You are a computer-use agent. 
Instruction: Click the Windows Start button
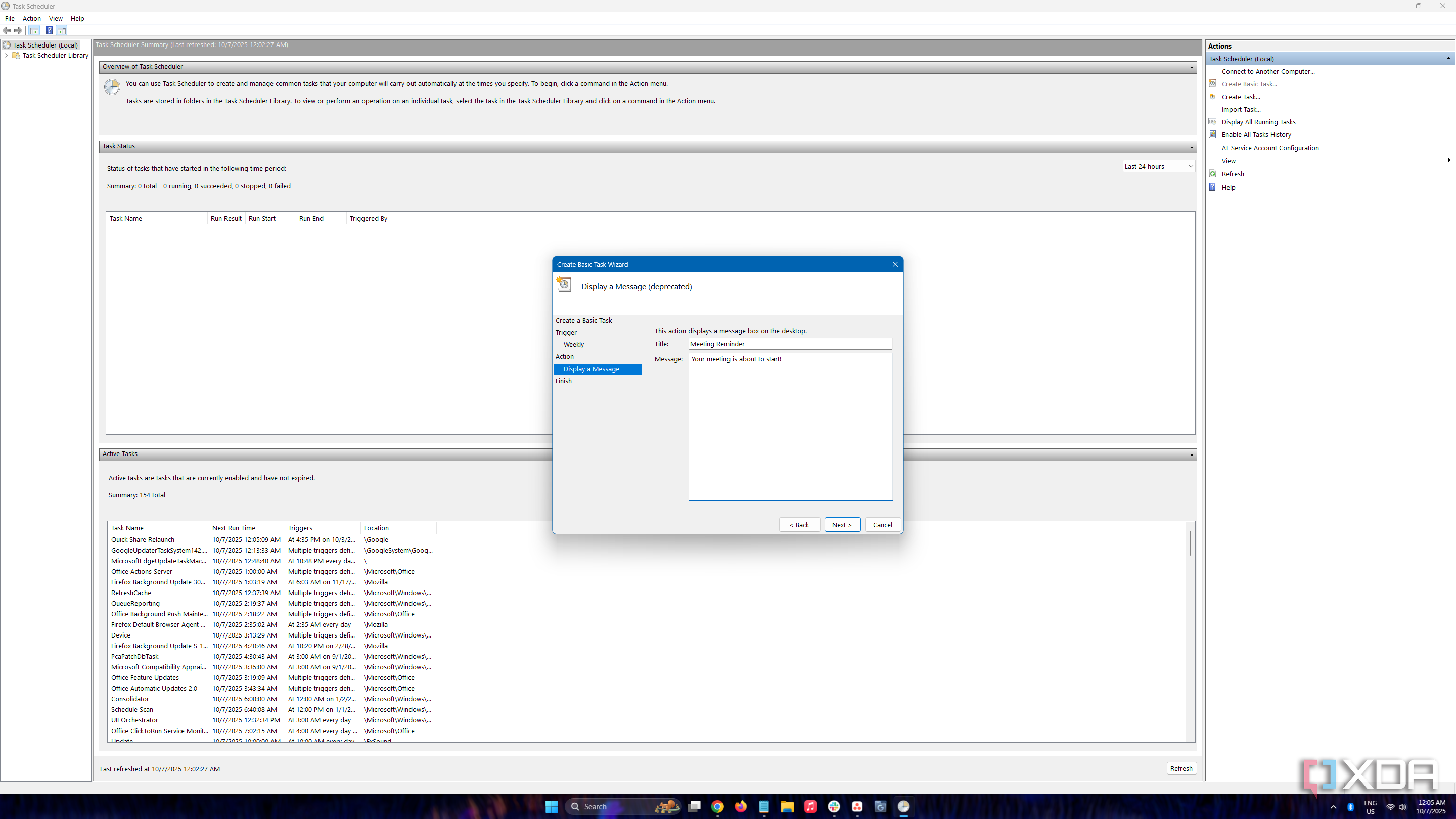coord(552,806)
